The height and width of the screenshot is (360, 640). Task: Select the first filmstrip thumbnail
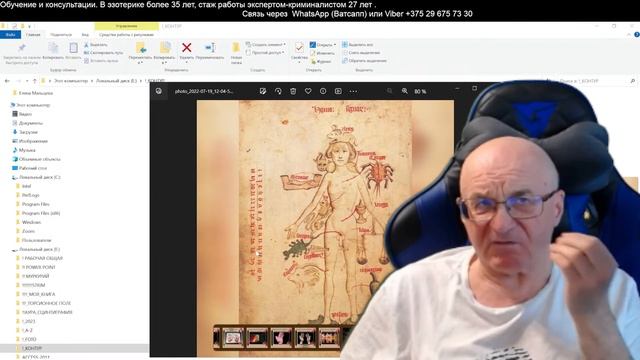click(233, 338)
